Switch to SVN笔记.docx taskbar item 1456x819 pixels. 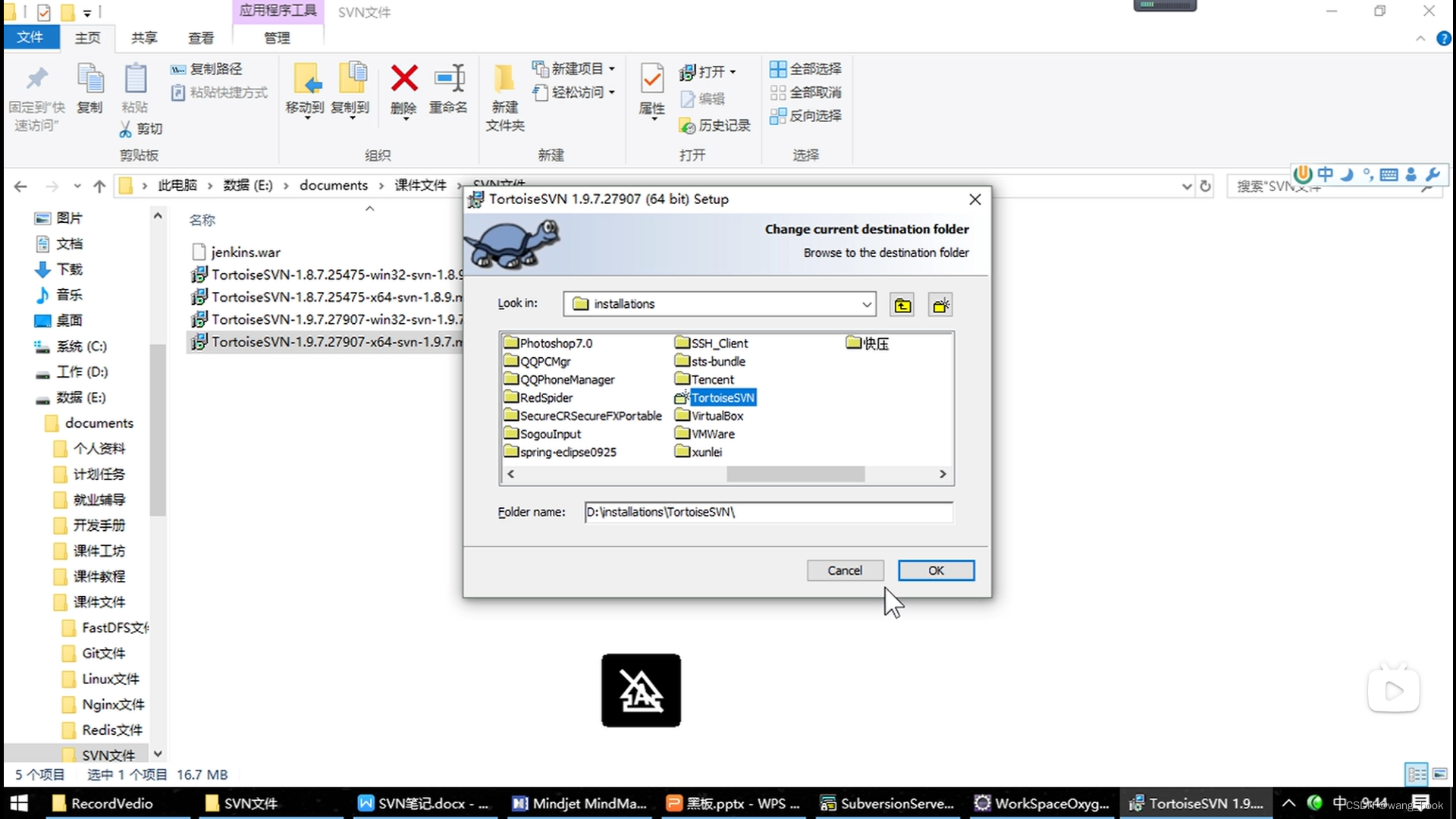point(423,803)
